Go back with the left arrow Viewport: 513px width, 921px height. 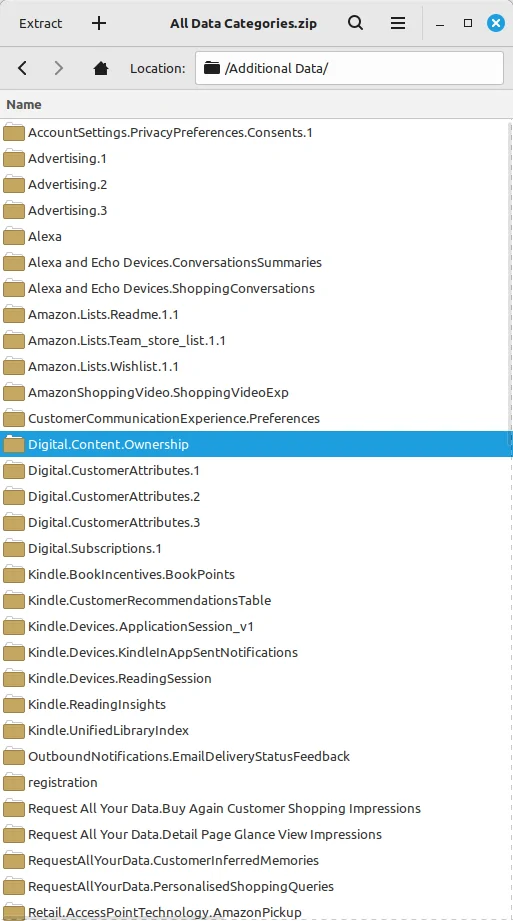click(22, 68)
